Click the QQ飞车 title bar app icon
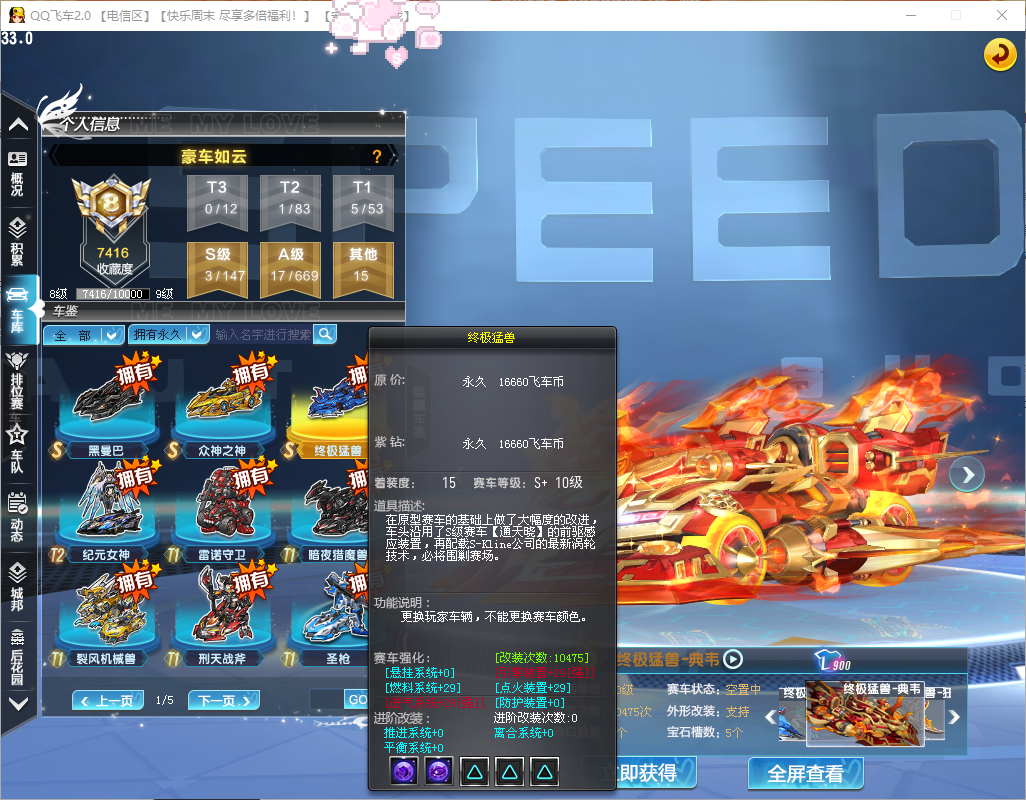Screen dimensions: 1026x800 pyautogui.click(x=16, y=14)
